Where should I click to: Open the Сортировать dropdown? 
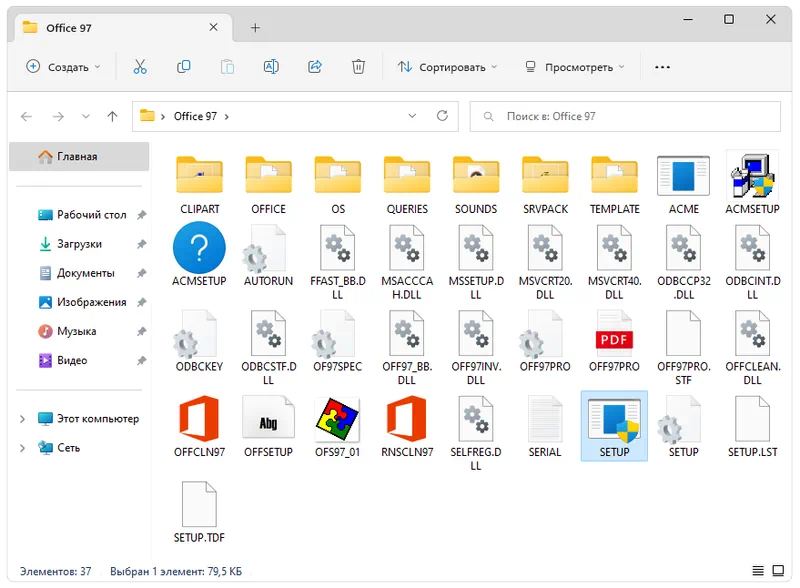tap(447, 67)
